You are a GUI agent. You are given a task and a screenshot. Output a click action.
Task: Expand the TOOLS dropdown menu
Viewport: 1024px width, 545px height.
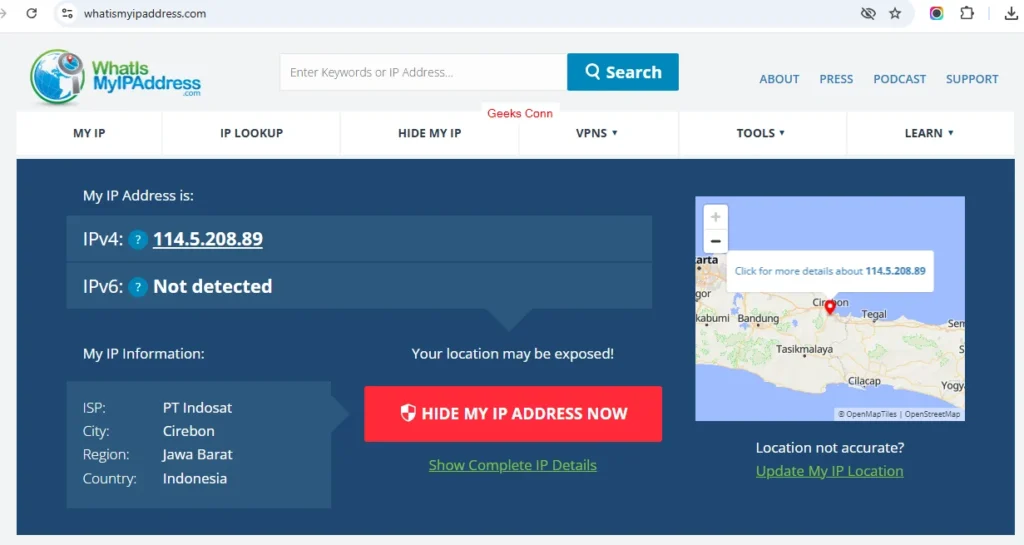pos(761,133)
